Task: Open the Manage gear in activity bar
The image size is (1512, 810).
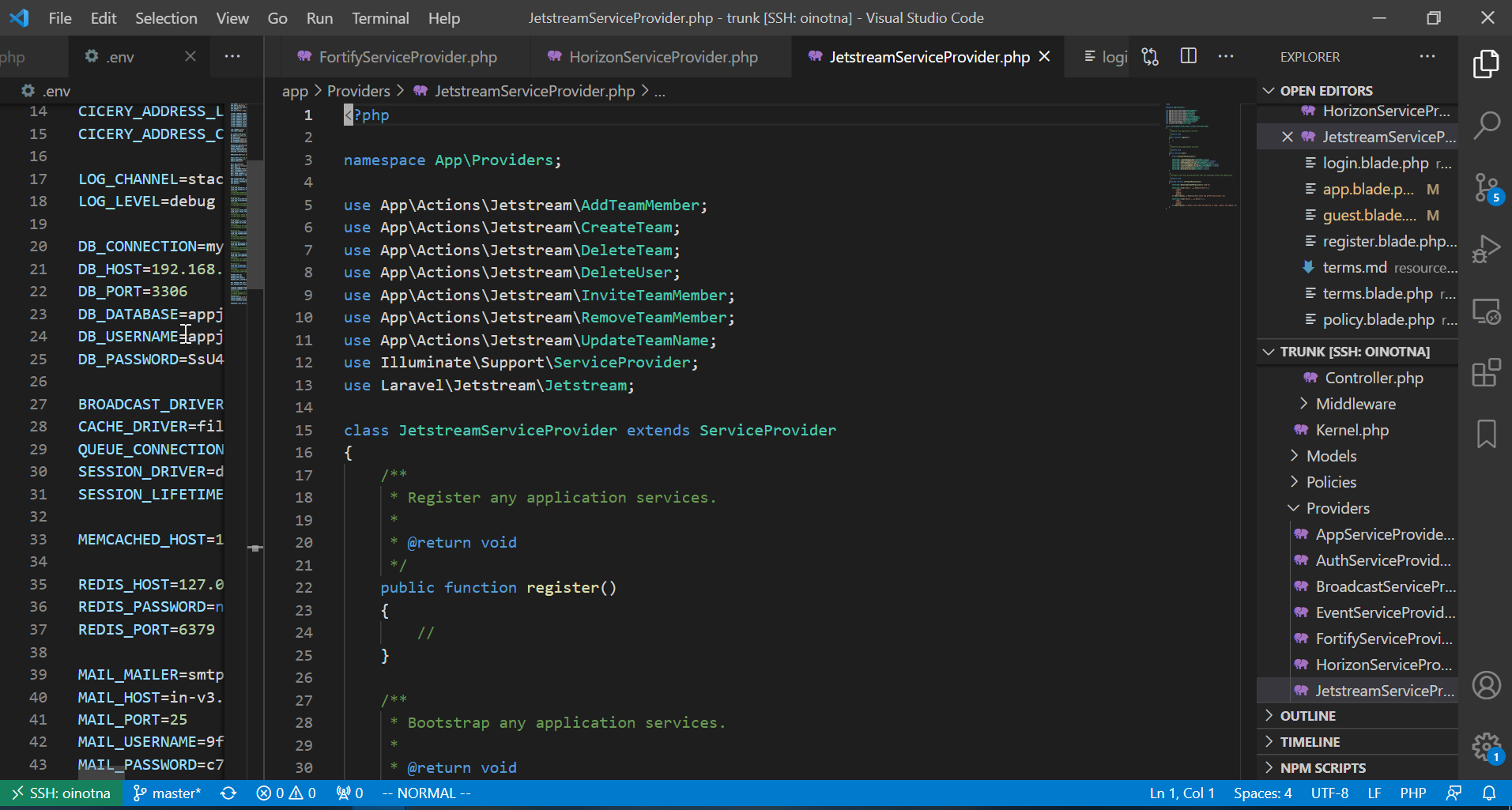Action: point(1486,746)
